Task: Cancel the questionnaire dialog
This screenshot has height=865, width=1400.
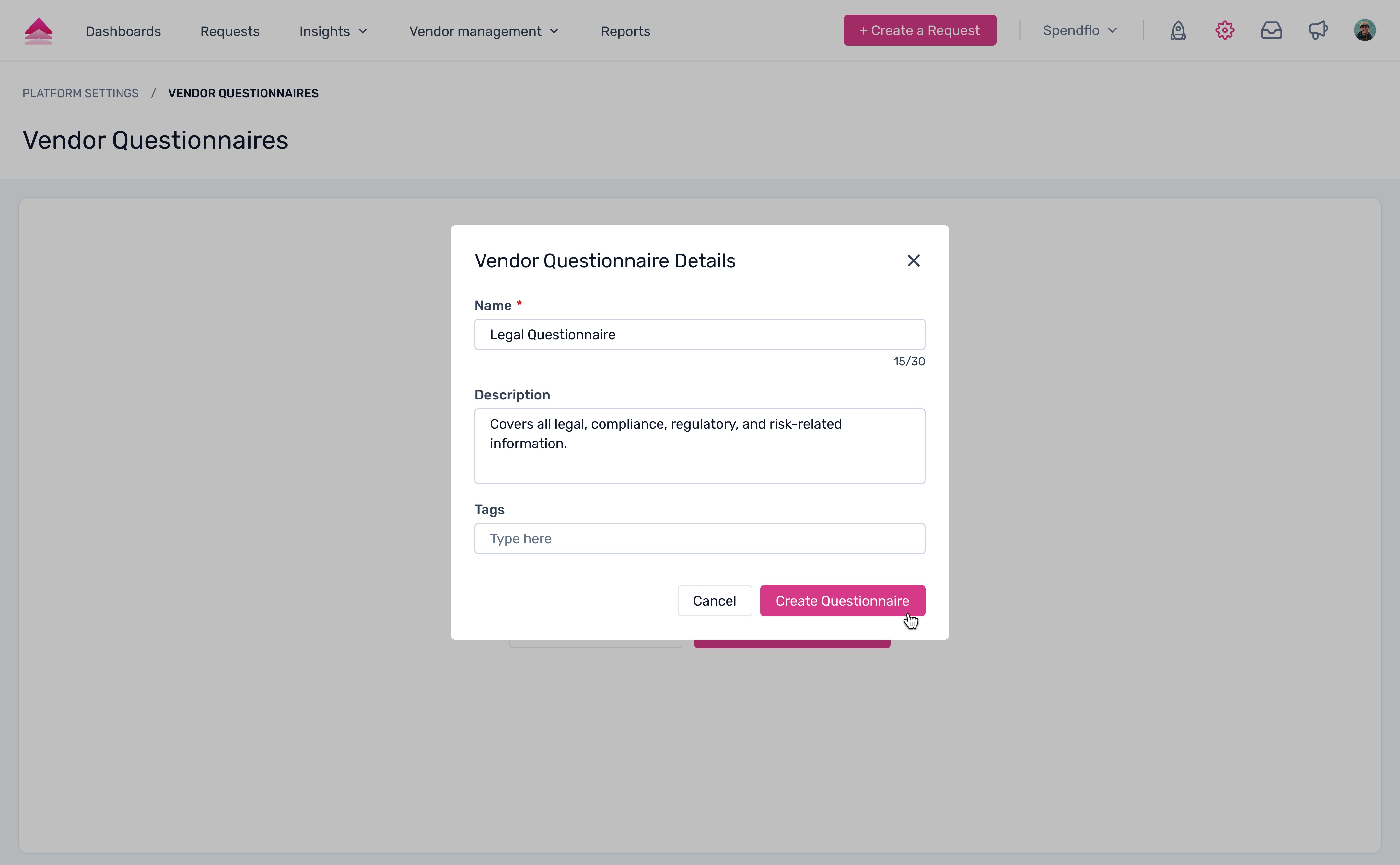Action: (714, 601)
